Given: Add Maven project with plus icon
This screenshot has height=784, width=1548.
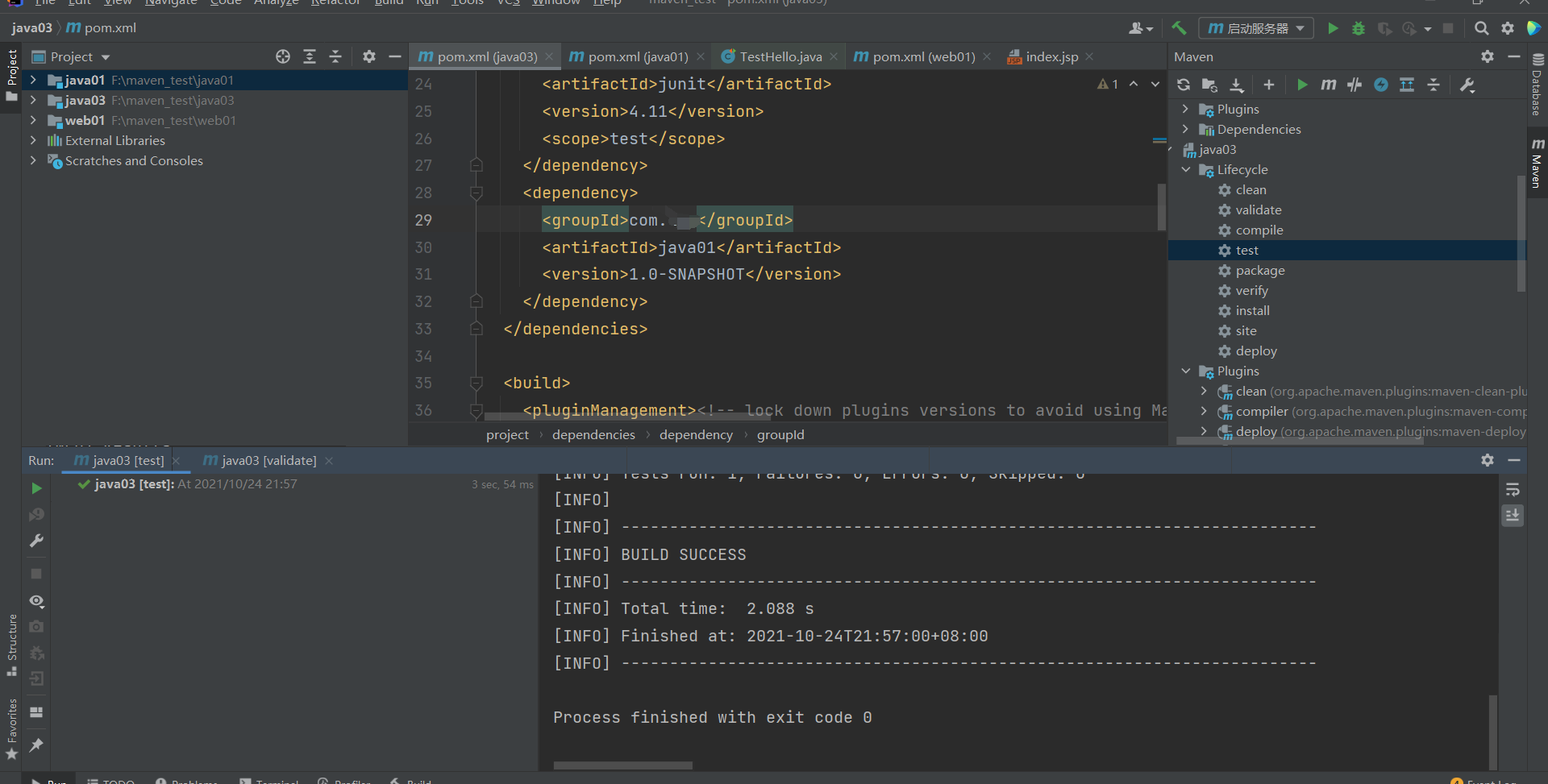Looking at the screenshot, I should [x=1269, y=85].
